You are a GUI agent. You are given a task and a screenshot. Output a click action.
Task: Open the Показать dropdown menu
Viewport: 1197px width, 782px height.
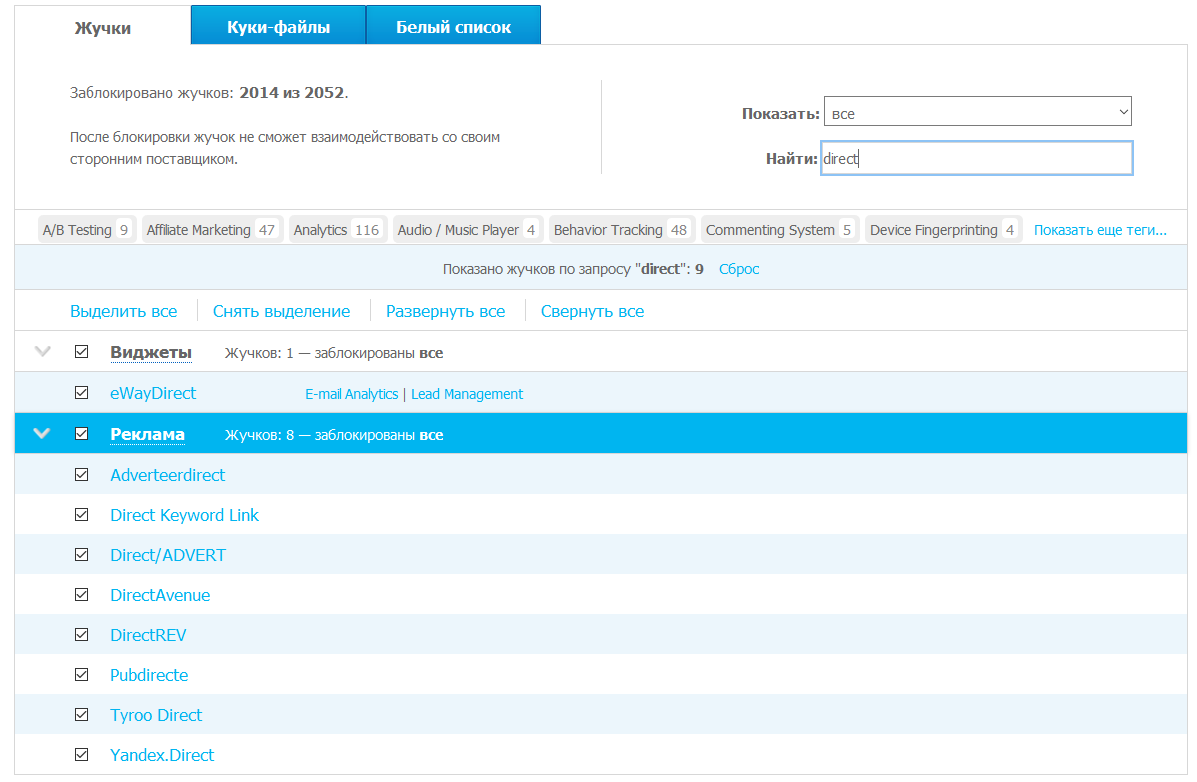[x=977, y=110]
